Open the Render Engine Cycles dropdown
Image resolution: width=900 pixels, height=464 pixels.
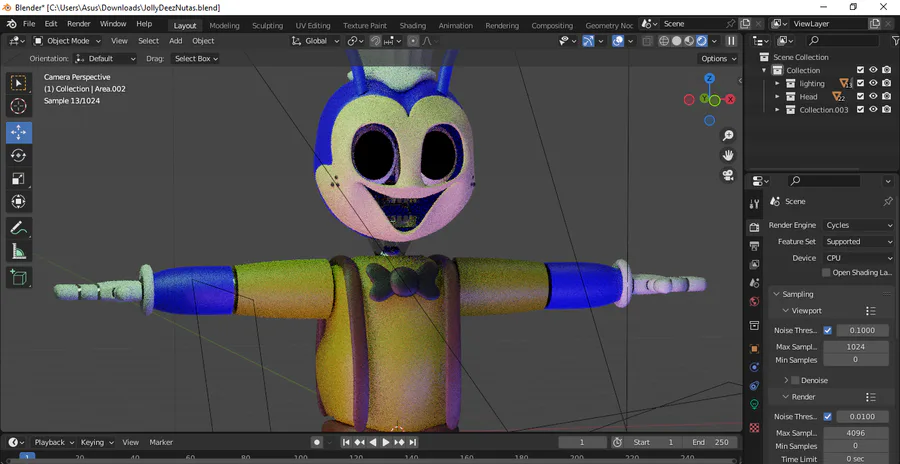[859, 225]
